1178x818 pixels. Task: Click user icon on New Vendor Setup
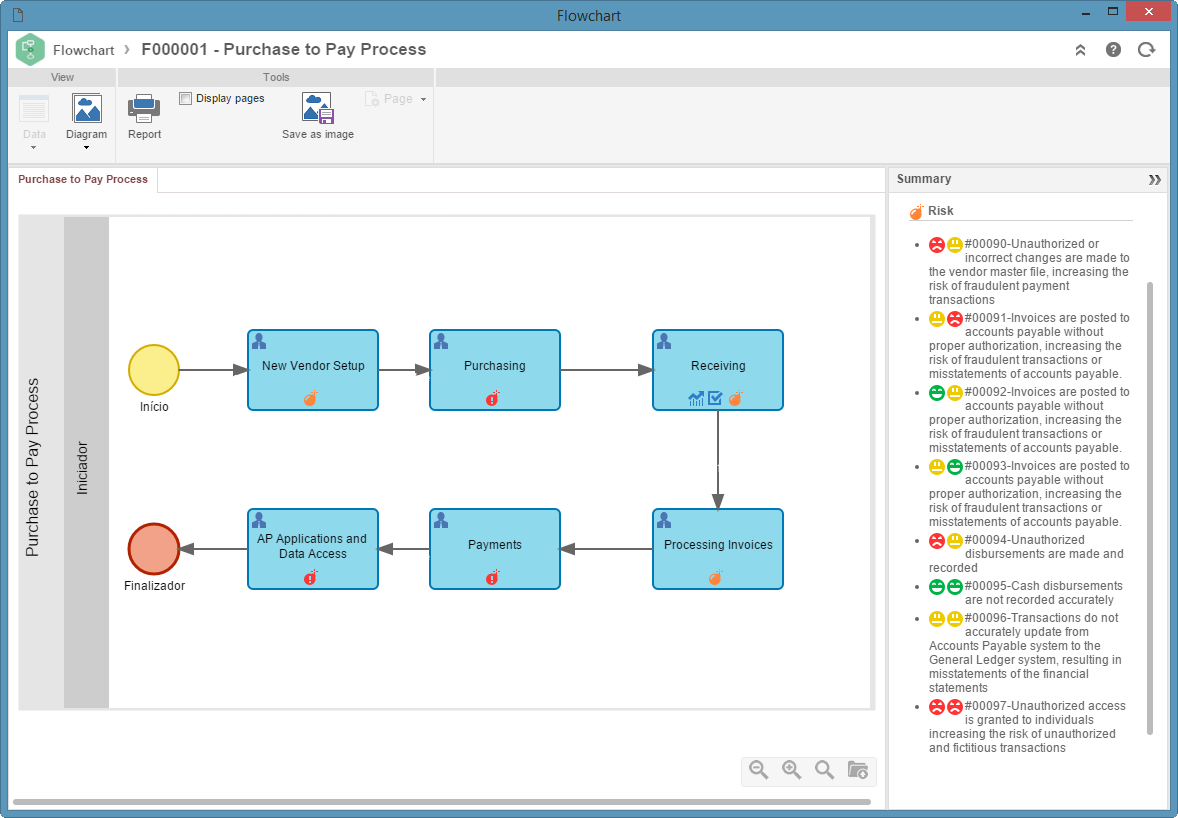point(259,342)
